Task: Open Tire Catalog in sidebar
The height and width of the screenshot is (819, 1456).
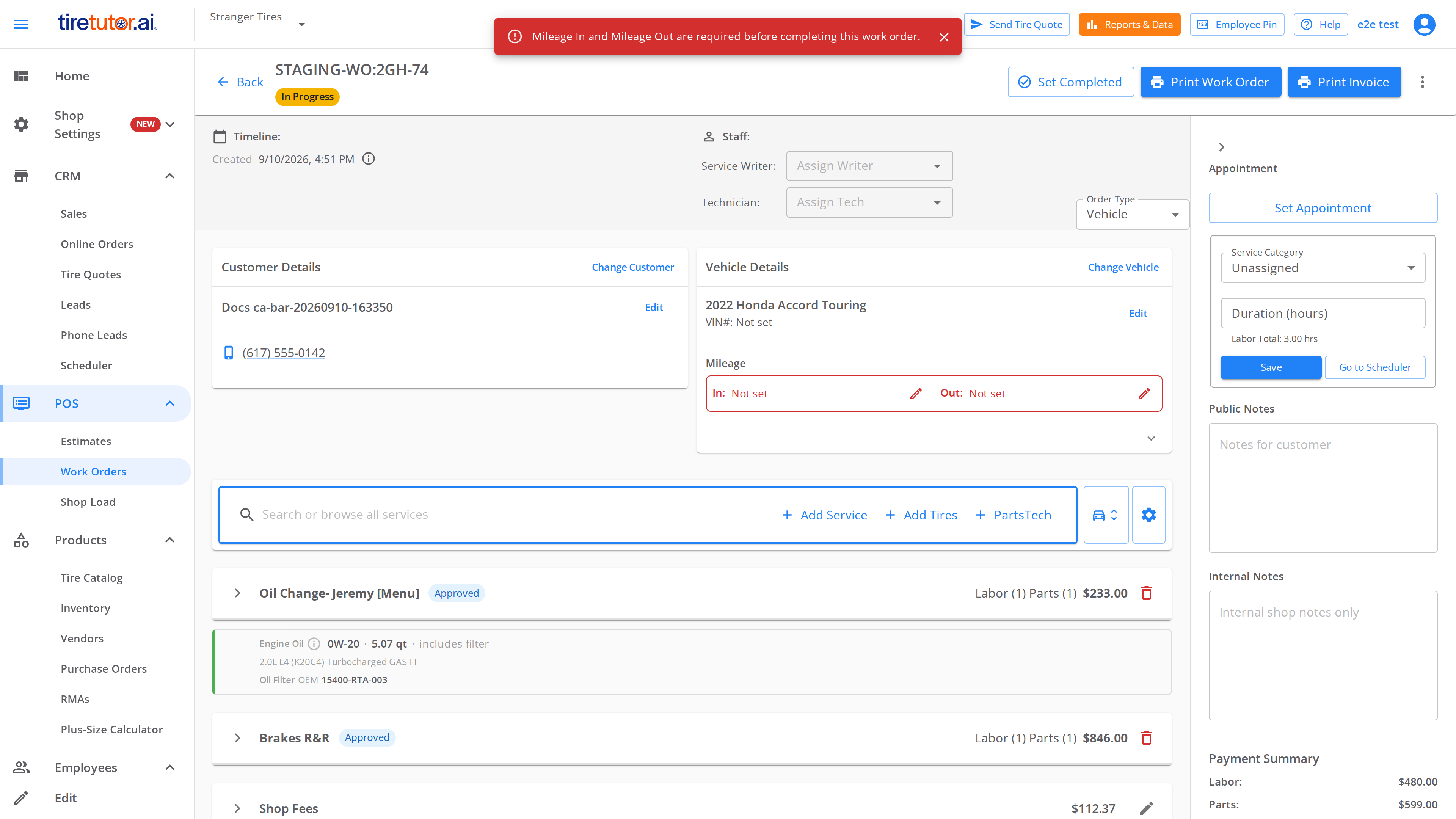Action: point(91,577)
